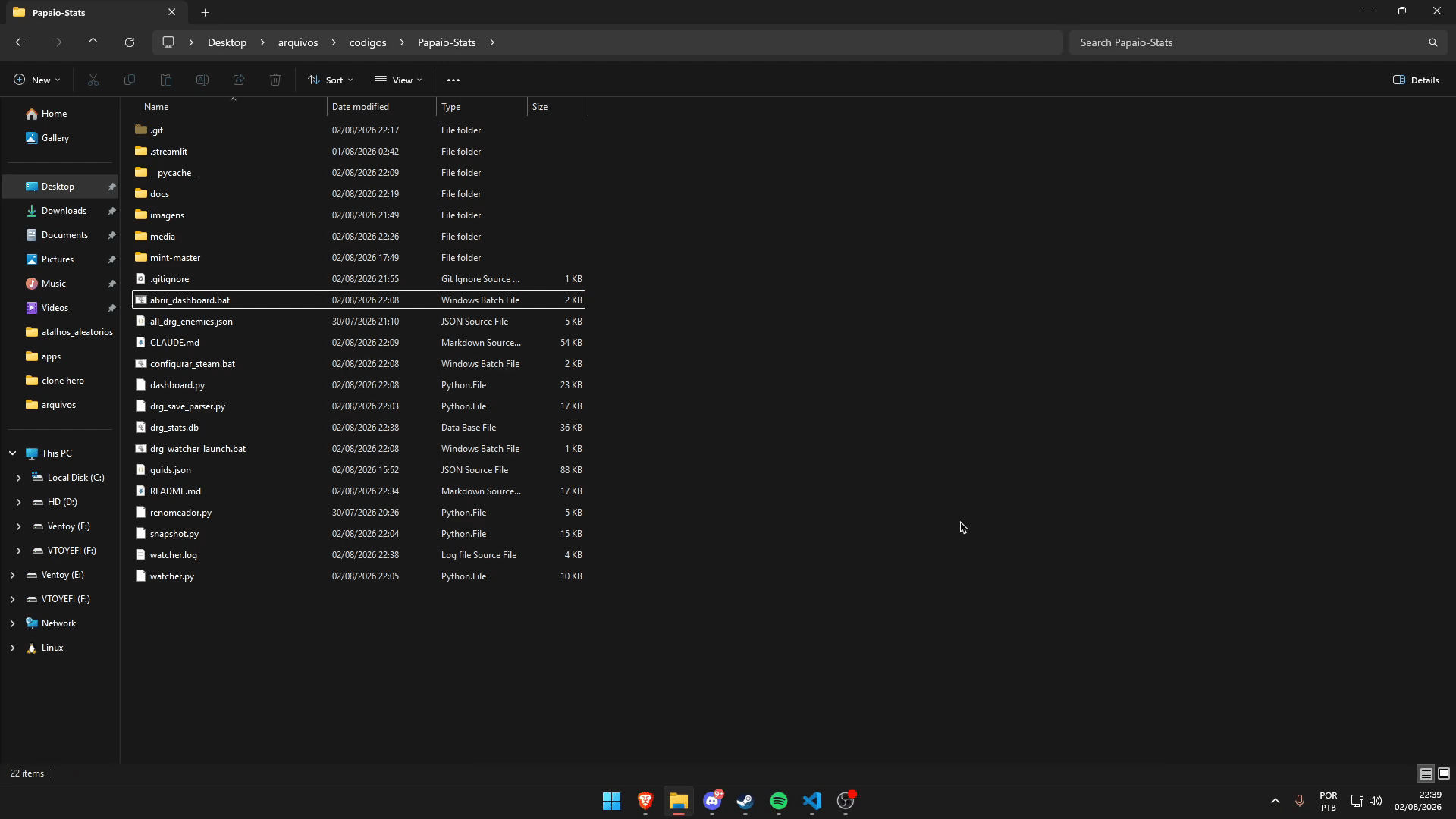Open Visual Studio Code from the taskbar

[812, 801]
